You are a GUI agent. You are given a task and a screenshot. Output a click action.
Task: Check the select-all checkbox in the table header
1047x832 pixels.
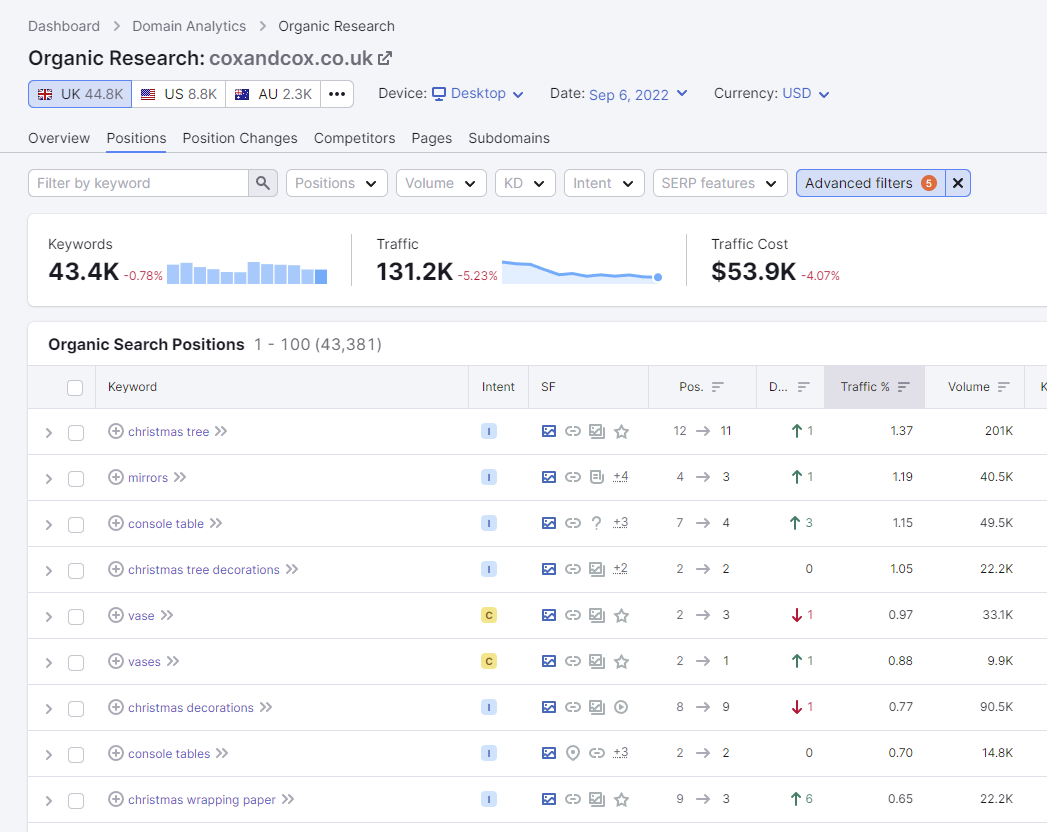(x=76, y=386)
